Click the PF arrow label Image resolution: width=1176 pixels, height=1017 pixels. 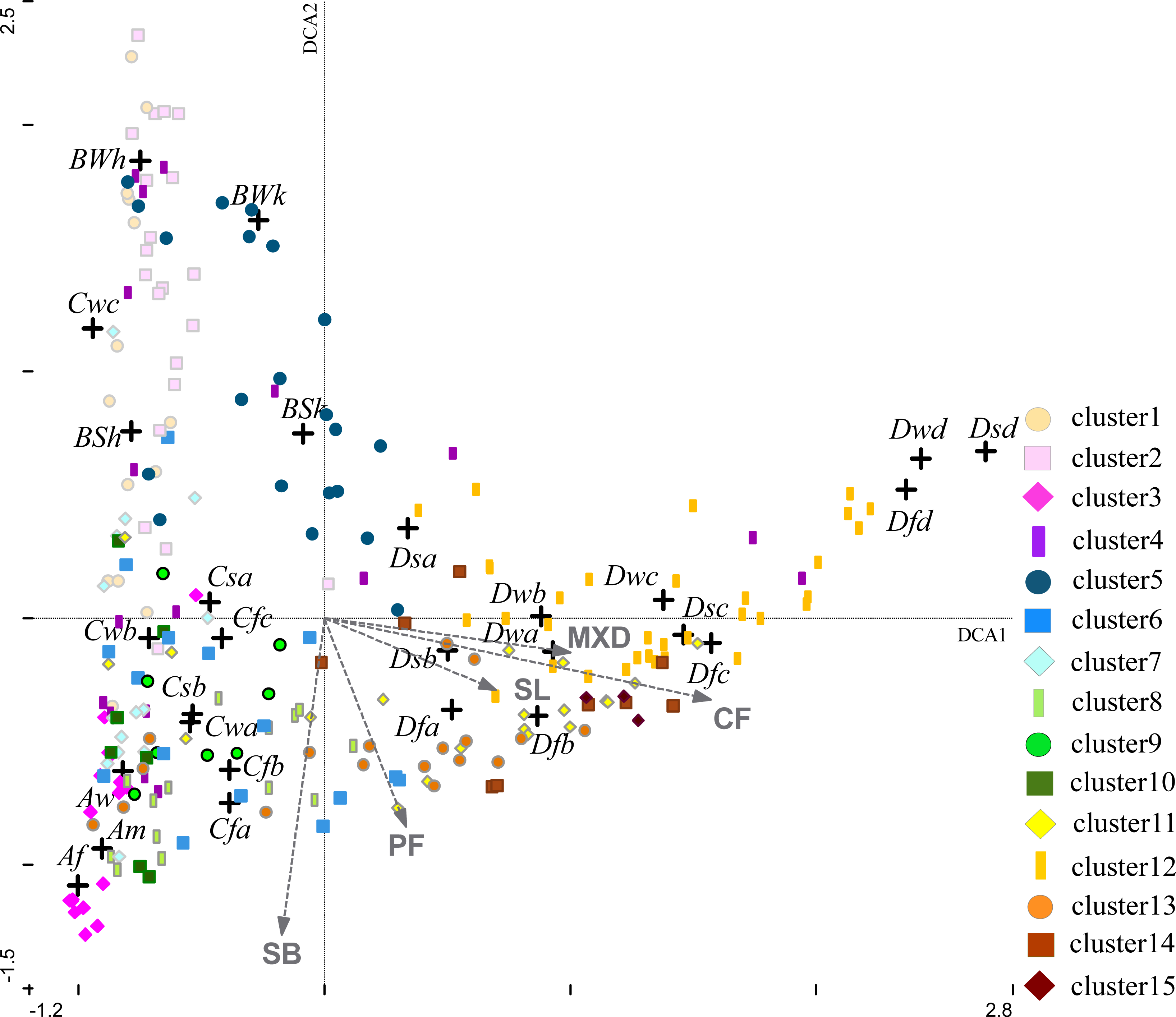[x=406, y=846]
